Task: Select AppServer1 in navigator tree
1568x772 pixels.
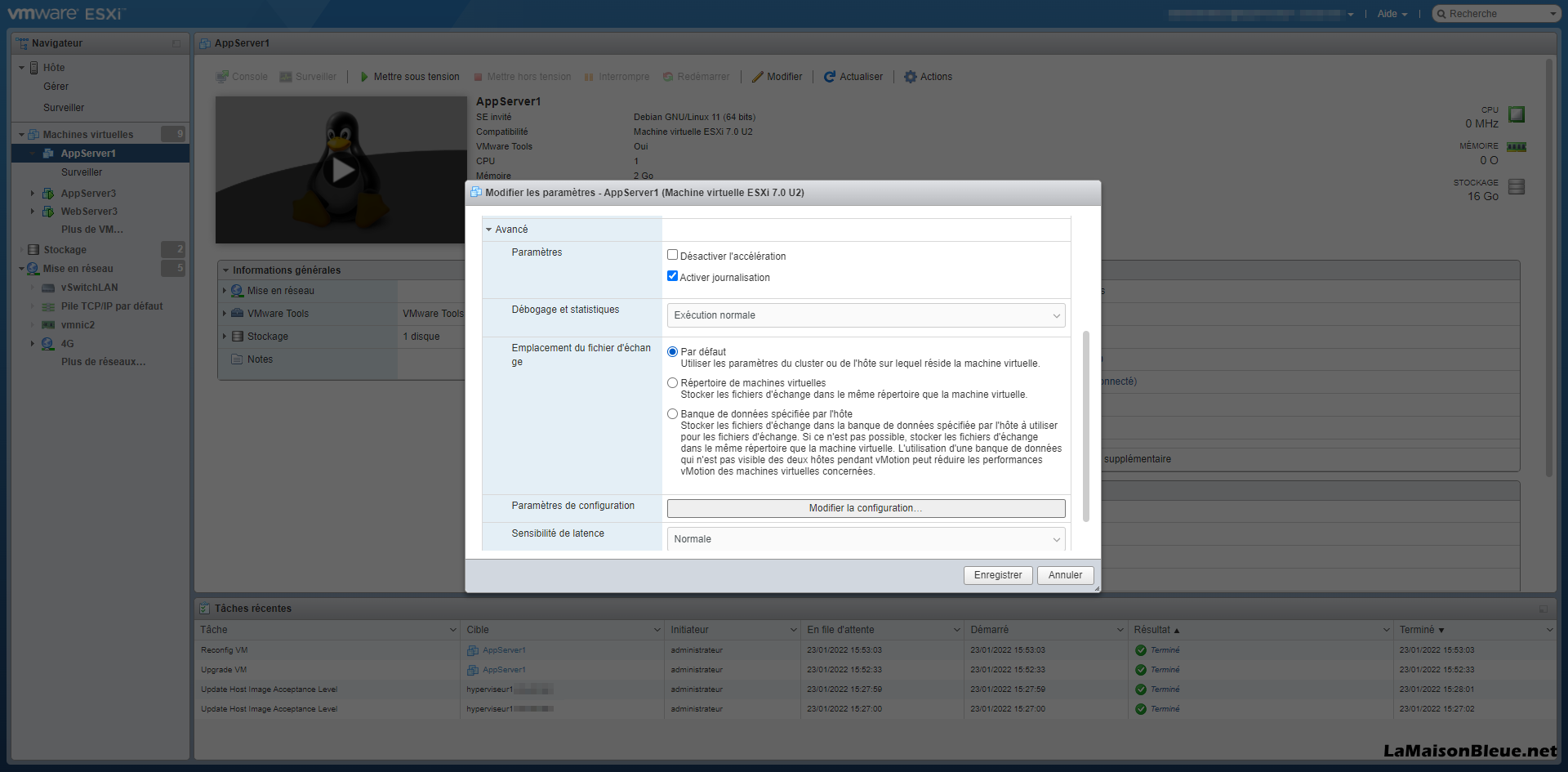Action: 100,154
